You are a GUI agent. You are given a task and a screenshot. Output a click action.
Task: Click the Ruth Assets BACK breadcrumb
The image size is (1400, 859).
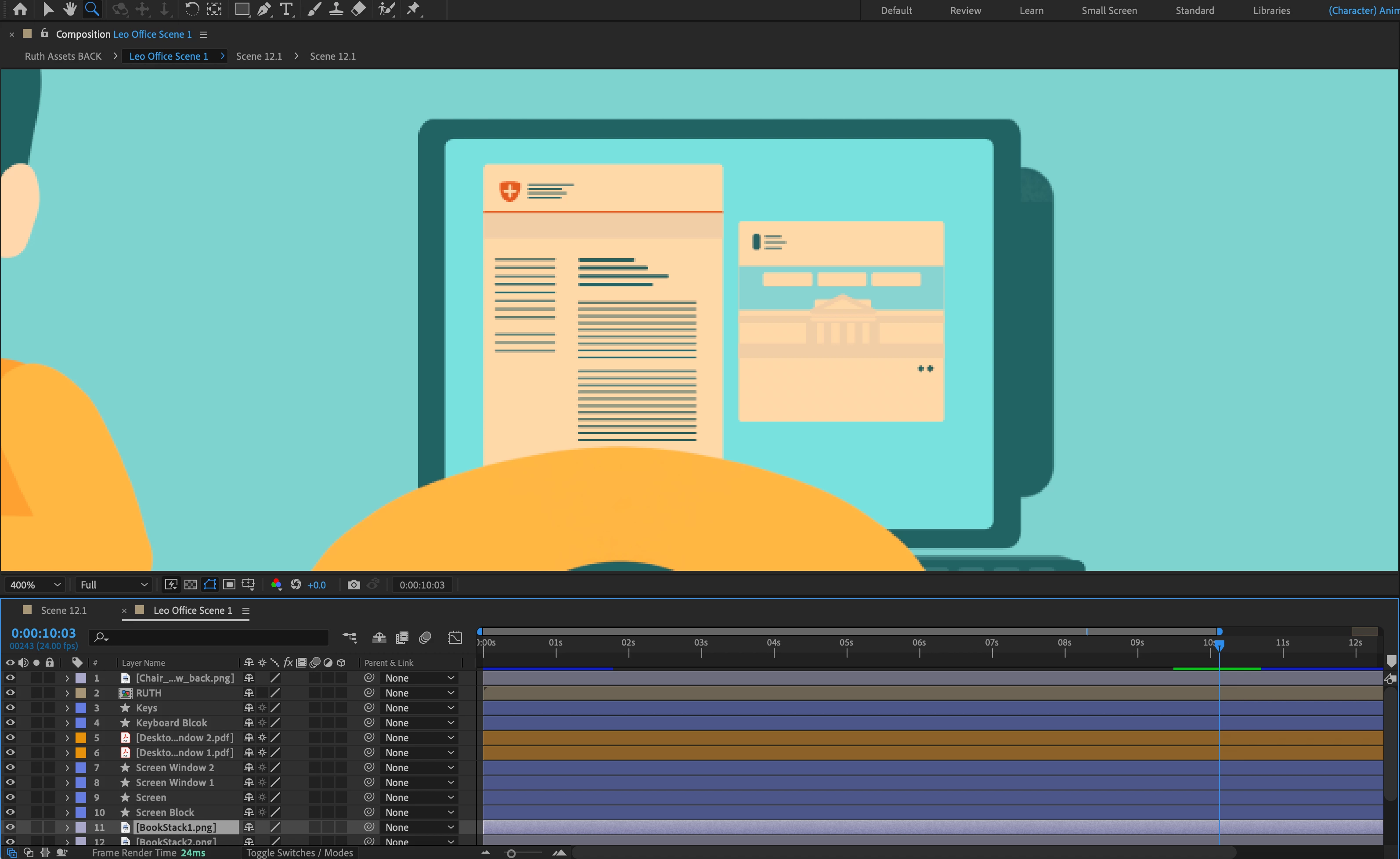[63, 56]
